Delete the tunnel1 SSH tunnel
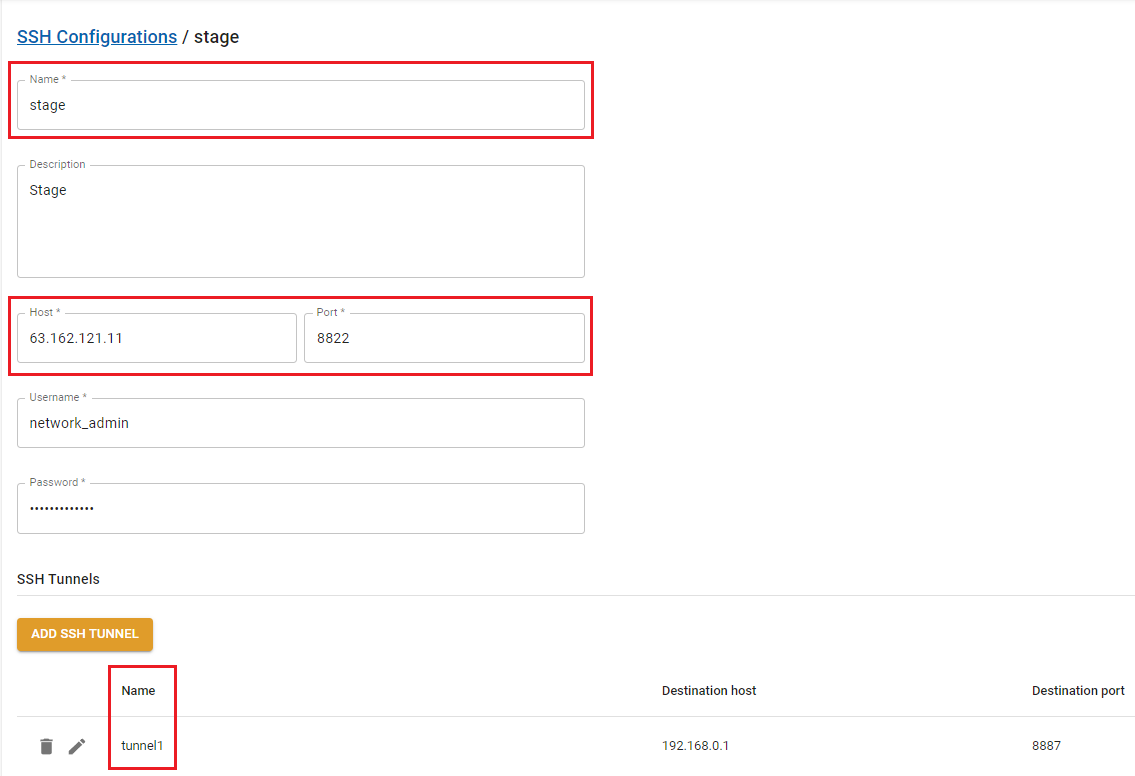1135x776 pixels. (x=46, y=746)
